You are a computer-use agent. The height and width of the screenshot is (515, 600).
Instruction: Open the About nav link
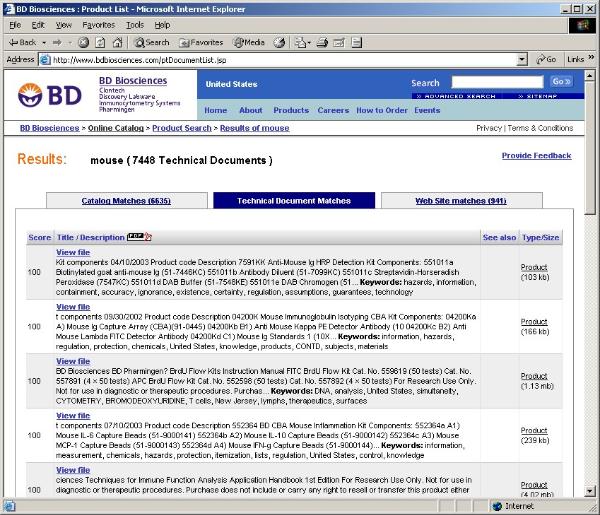(x=251, y=110)
